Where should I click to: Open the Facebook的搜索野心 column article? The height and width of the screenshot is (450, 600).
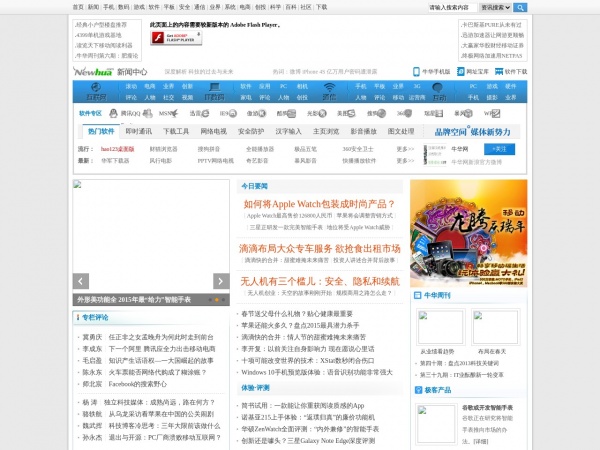point(138,384)
